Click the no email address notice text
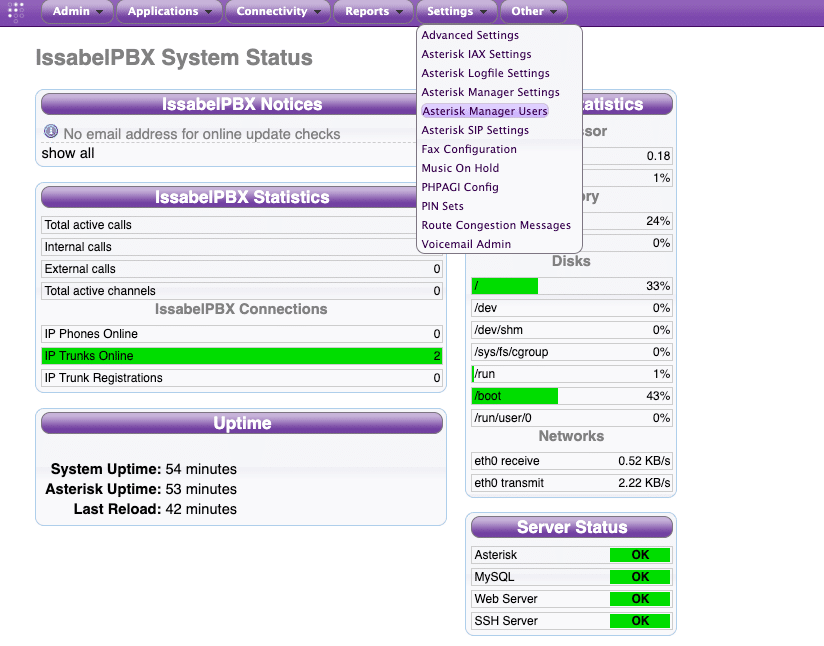Viewport: 824px width, 646px height. pos(201,134)
